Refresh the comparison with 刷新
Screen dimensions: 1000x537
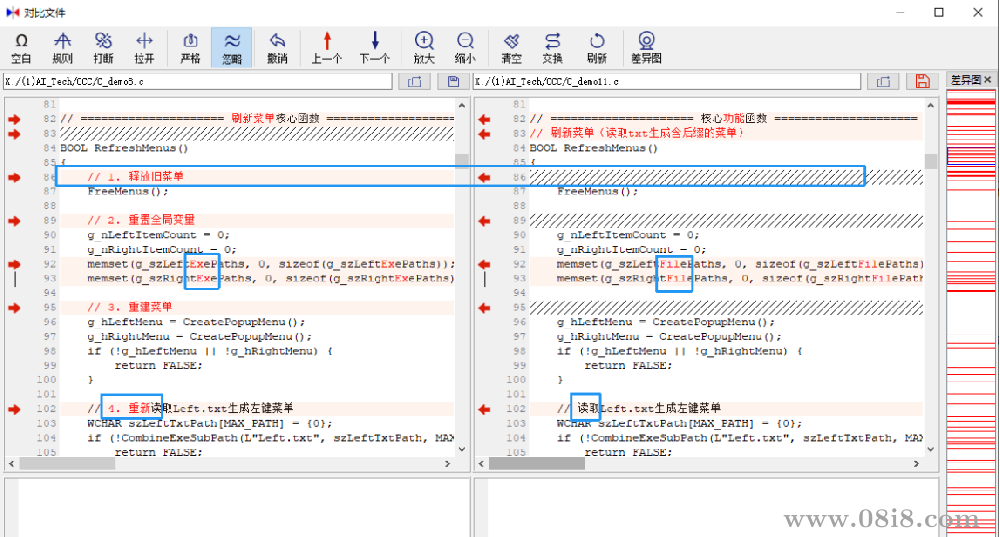tap(597, 47)
